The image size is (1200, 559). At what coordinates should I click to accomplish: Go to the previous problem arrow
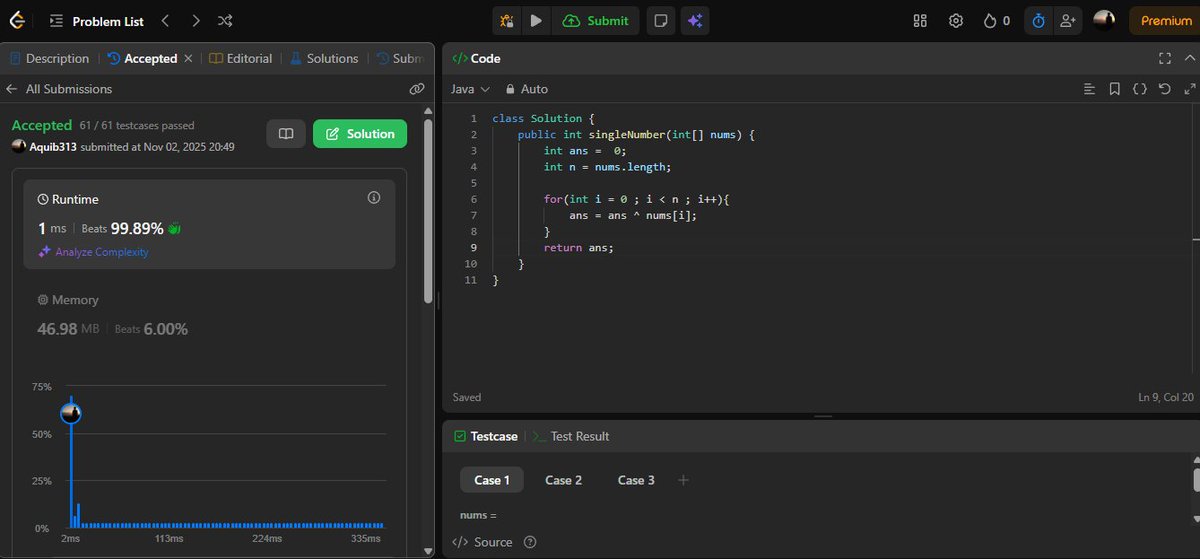(x=166, y=20)
